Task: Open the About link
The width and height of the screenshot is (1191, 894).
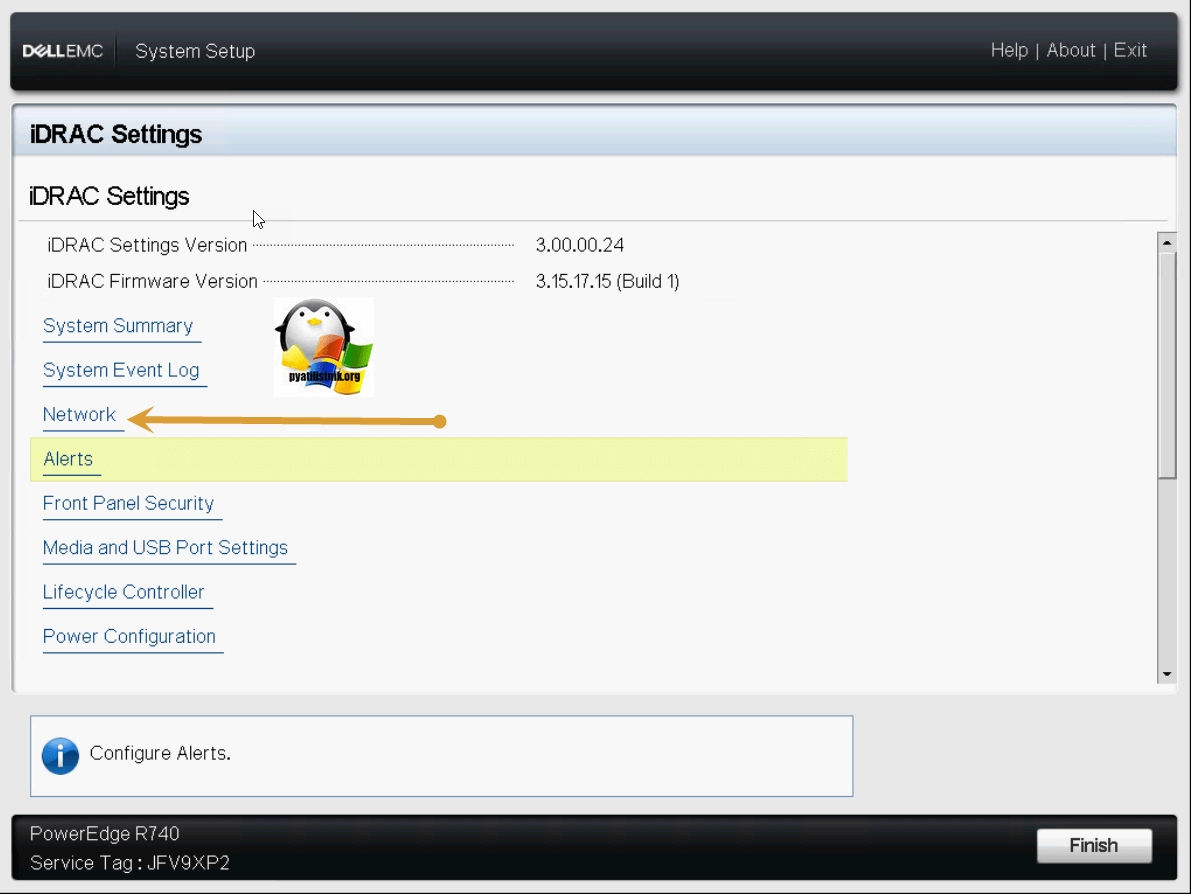Action: click(1071, 50)
